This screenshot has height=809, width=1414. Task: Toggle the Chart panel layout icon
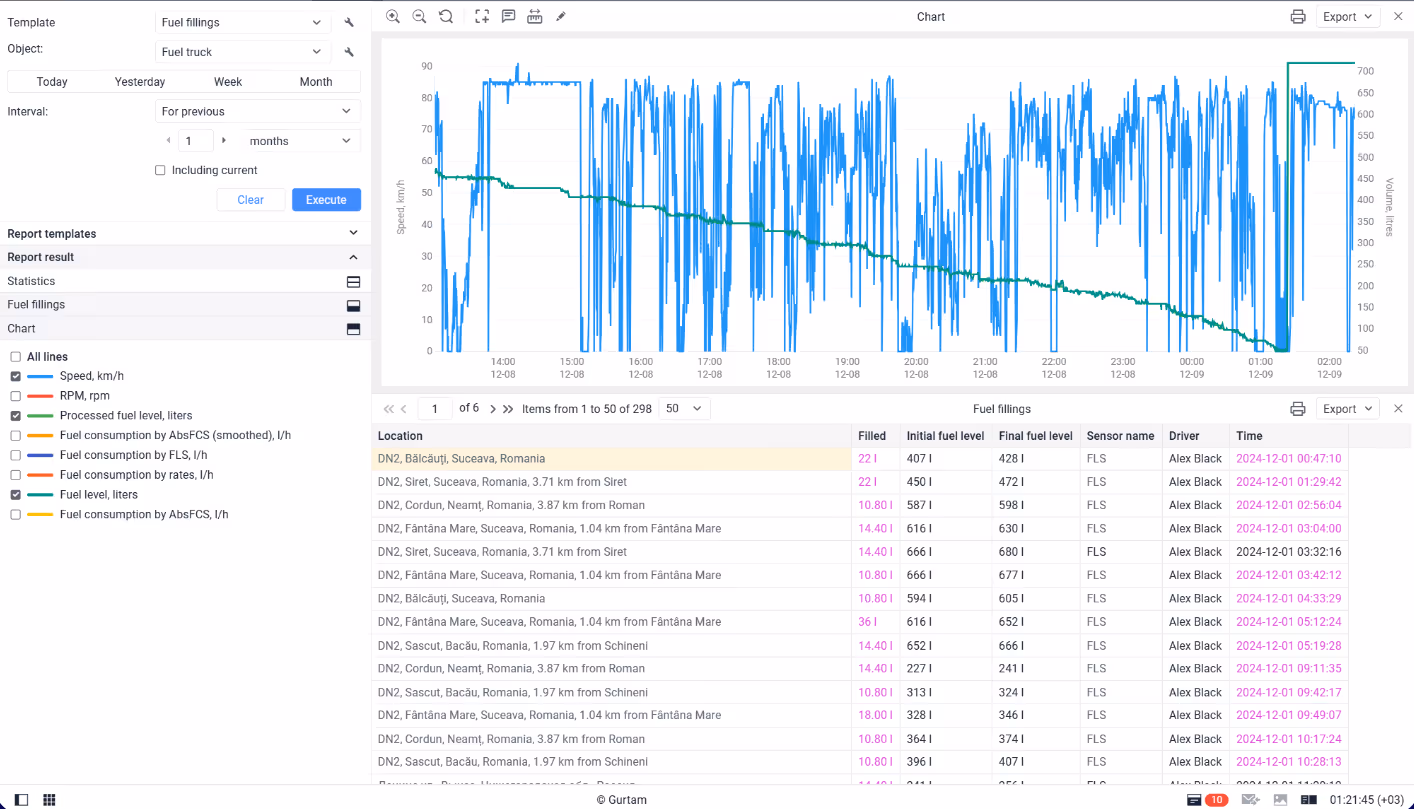pyautogui.click(x=353, y=329)
